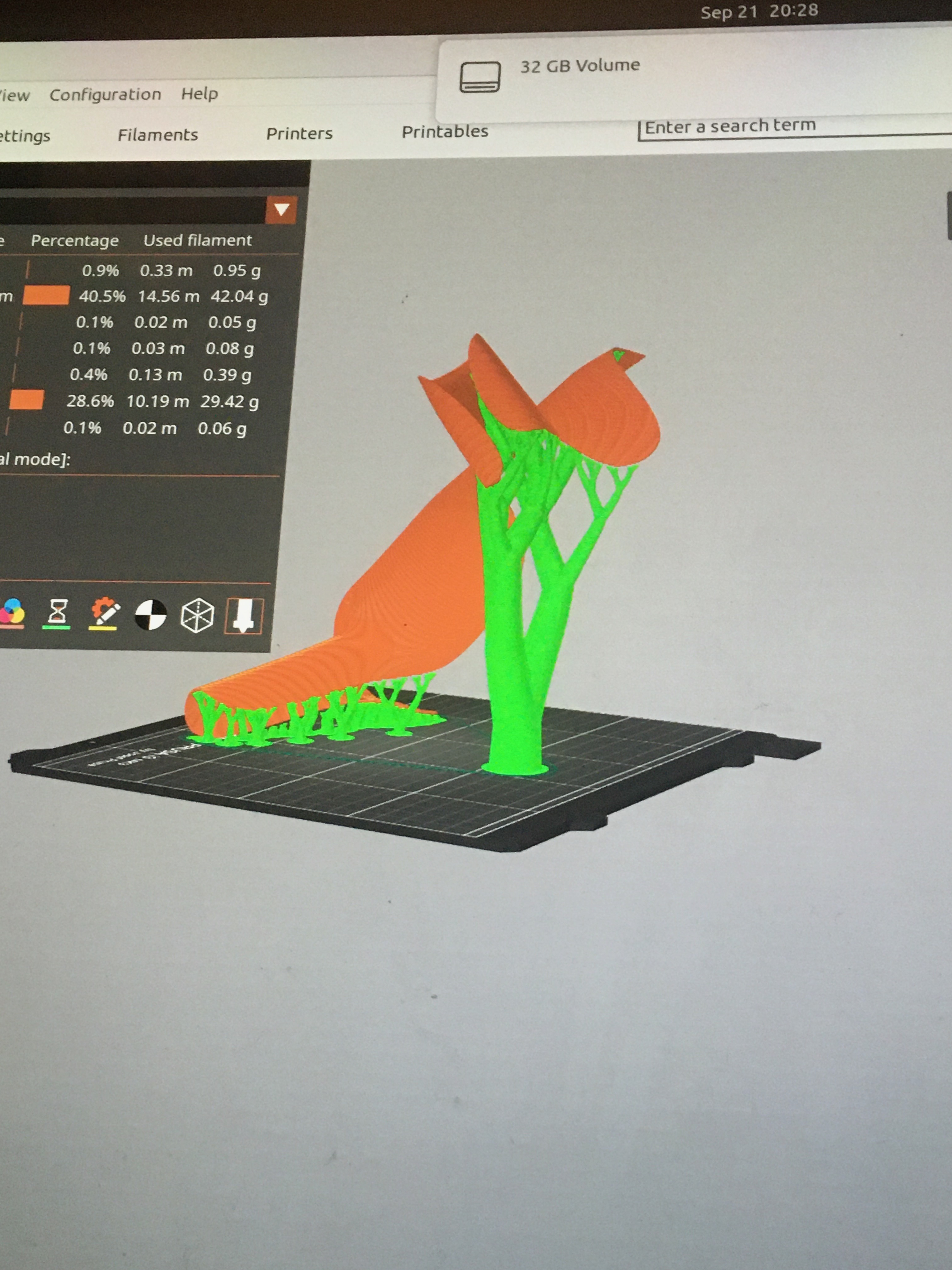Screen dimensions: 952x1270
Task: Open the Help menu
Action: click(199, 93)
